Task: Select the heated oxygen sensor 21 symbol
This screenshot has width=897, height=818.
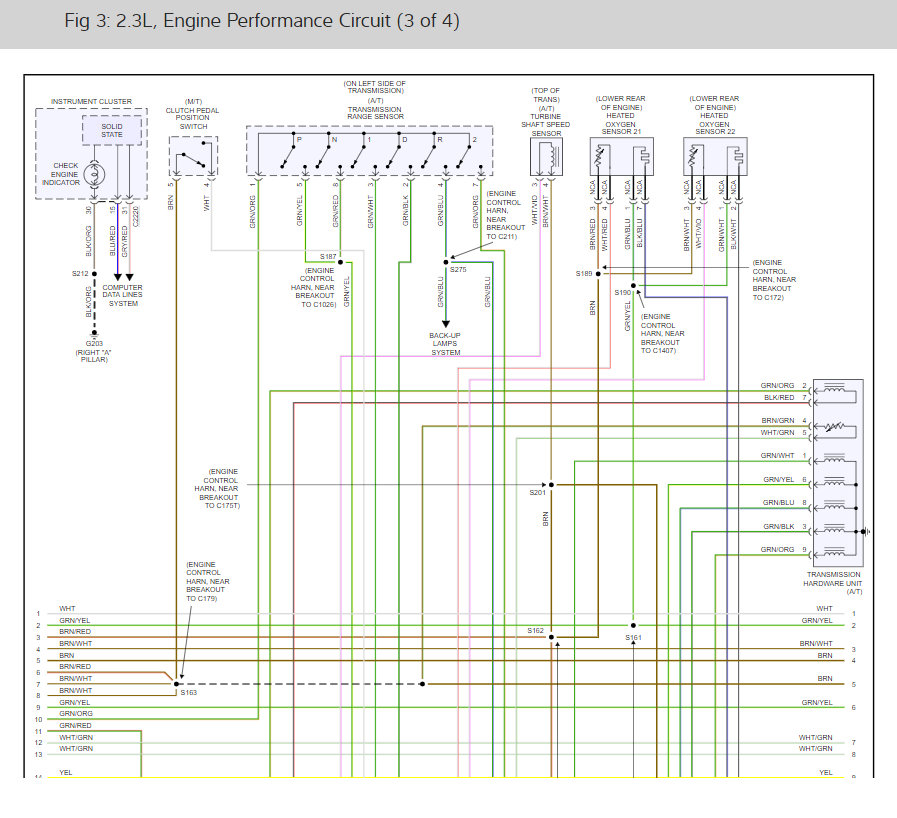Action: pos(621,158)
